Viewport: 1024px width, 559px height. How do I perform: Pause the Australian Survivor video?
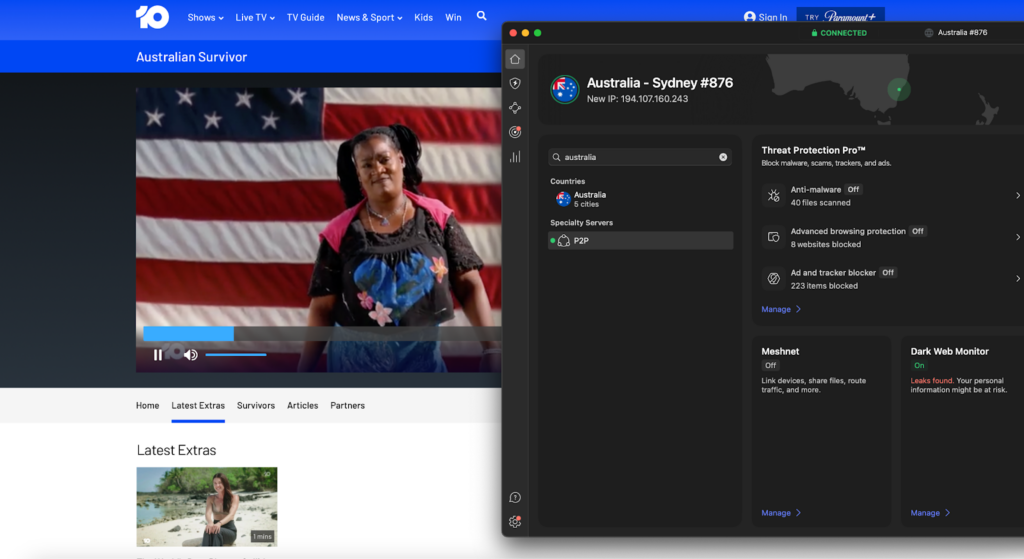pyautogui.click(x=157, y=355)
